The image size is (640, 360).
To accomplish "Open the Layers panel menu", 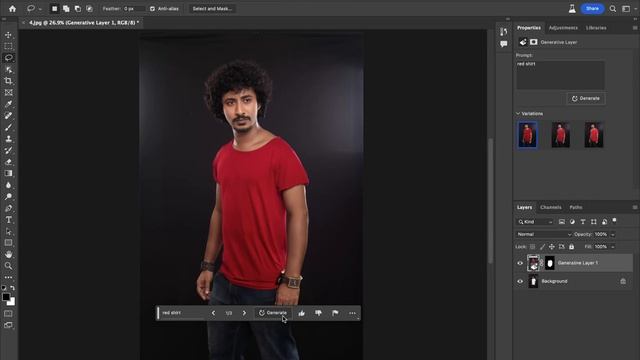I will coord(635,207).
